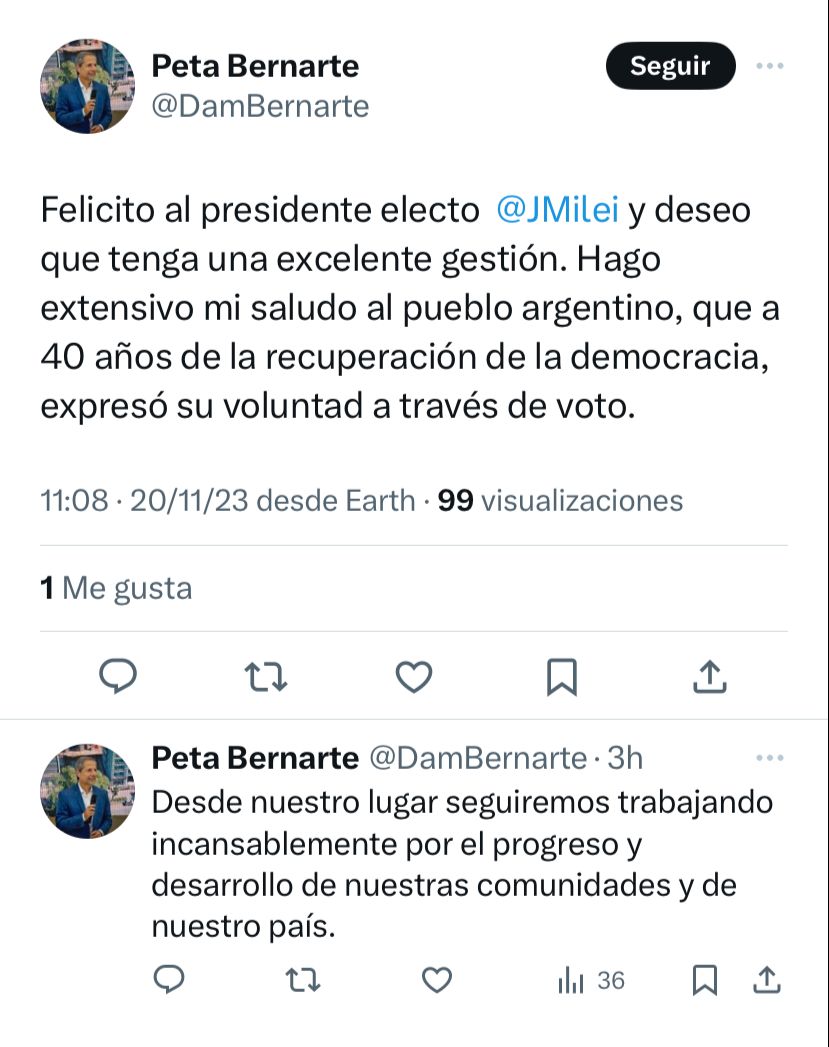View analytics of the reply tweet
This screenshot has width=829, height=1047.
[x=590, y=981]
